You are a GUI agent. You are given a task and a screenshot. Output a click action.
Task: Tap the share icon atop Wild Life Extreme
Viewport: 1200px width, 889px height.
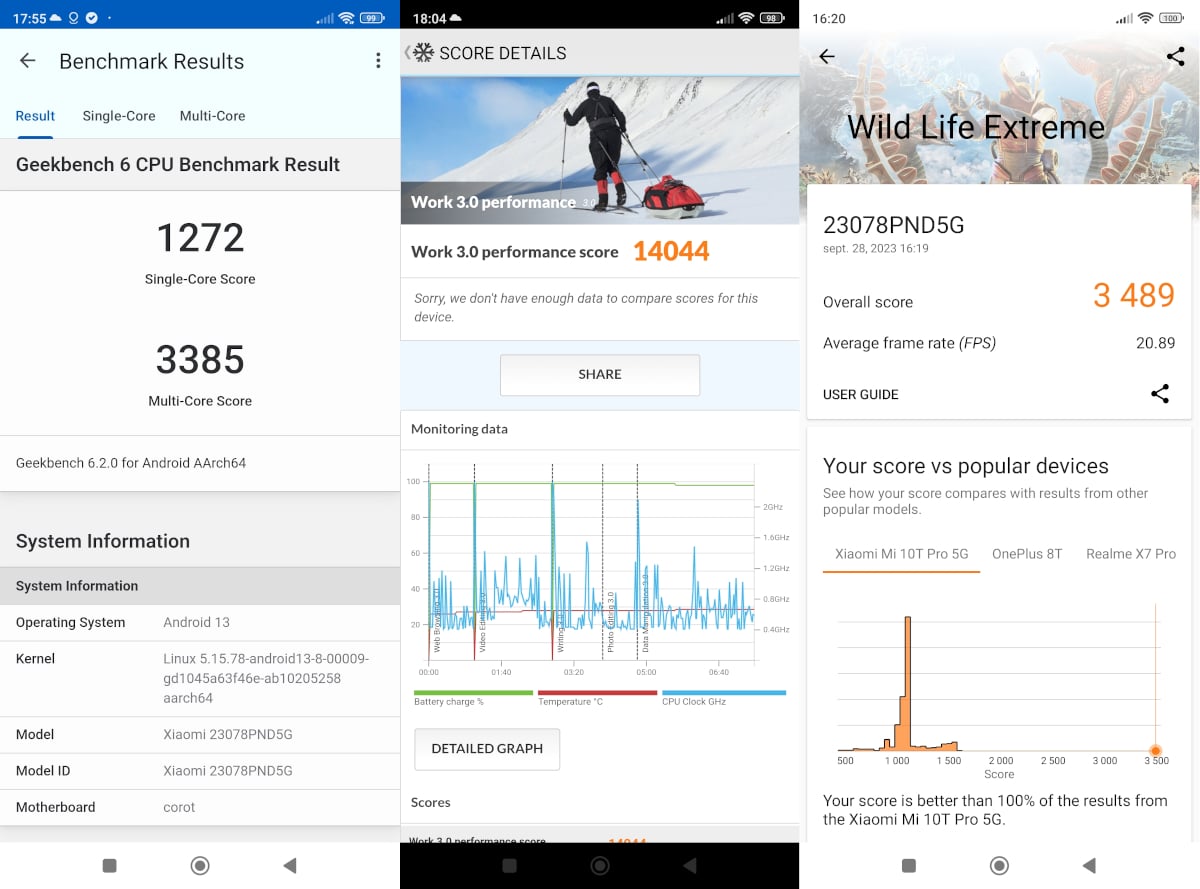pos(1175,57)
